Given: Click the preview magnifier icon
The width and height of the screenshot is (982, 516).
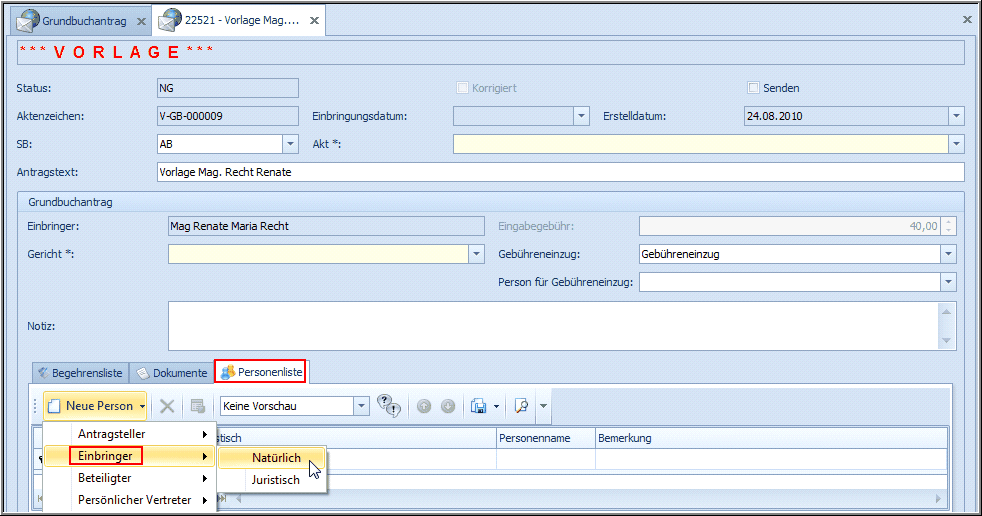Looking at the screenshot, I should [520, 406].
